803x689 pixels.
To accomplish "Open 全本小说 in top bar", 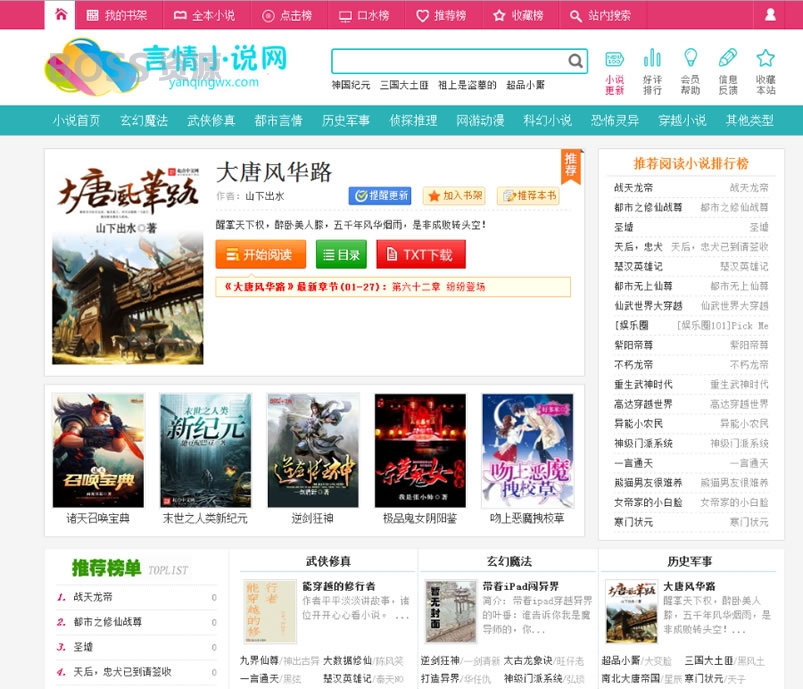I will coord(204,15).
